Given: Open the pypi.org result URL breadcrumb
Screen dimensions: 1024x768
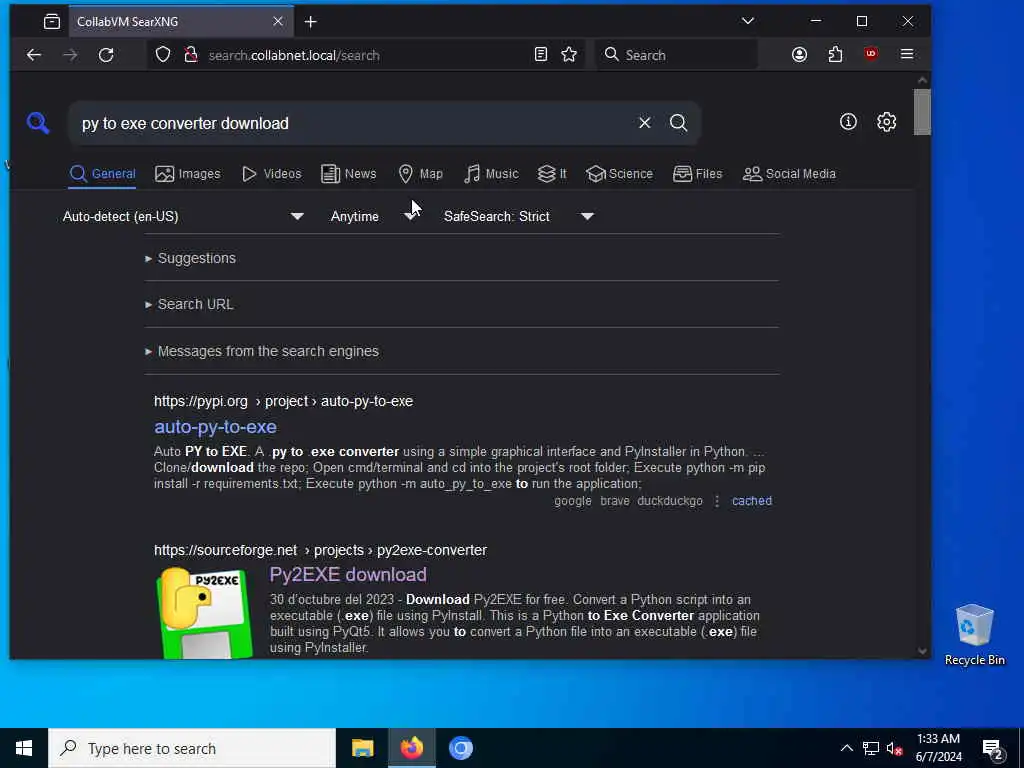Looking at the screenshot, I should point(283,401).
